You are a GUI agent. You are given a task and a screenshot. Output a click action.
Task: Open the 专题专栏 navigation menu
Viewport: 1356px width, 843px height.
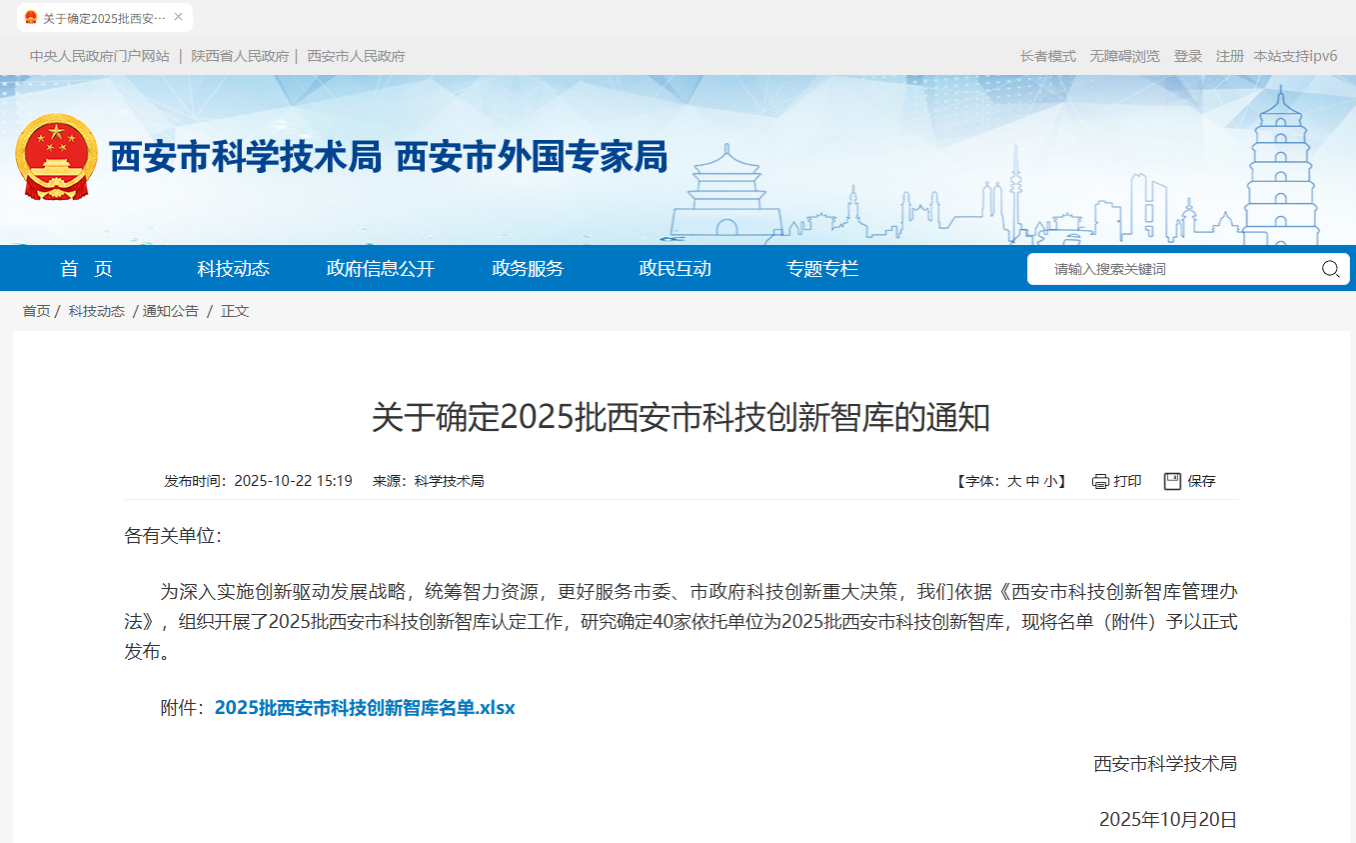coord(822,268)
